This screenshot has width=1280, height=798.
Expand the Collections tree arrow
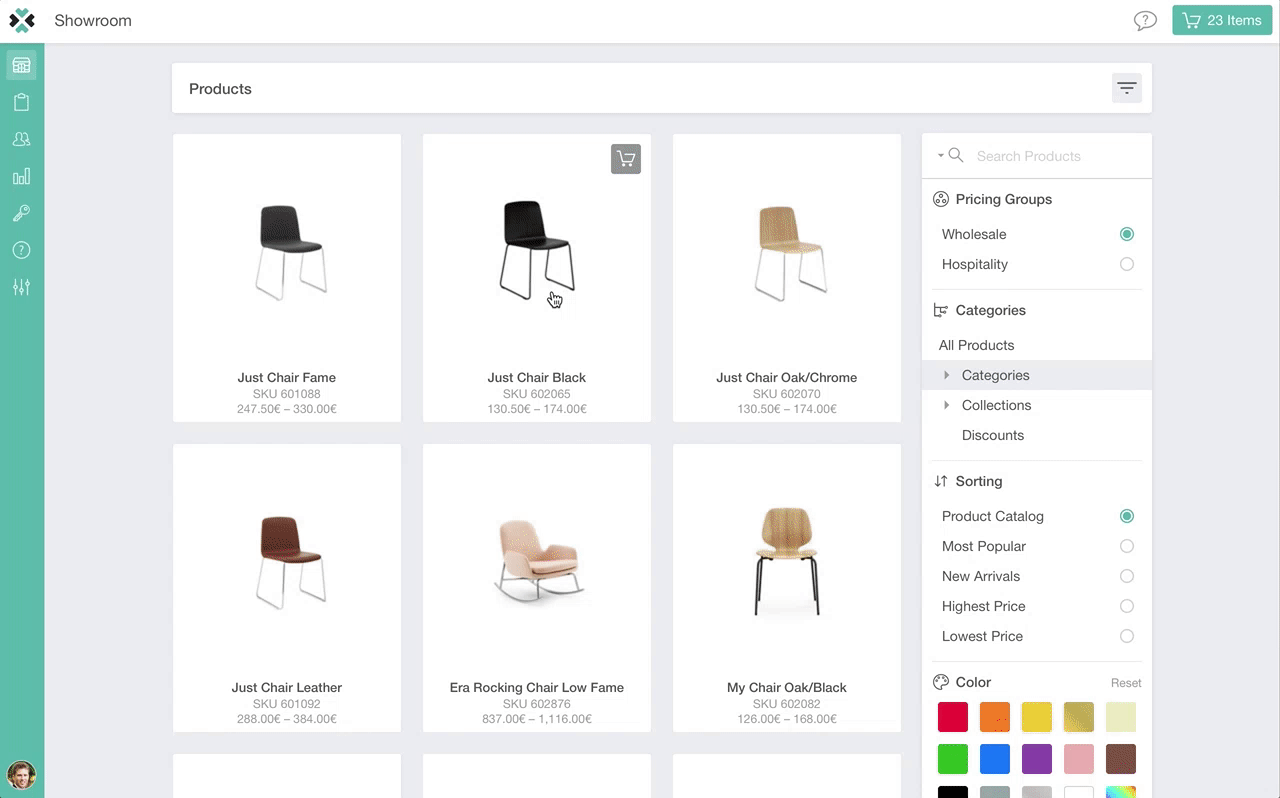(946, 405)
